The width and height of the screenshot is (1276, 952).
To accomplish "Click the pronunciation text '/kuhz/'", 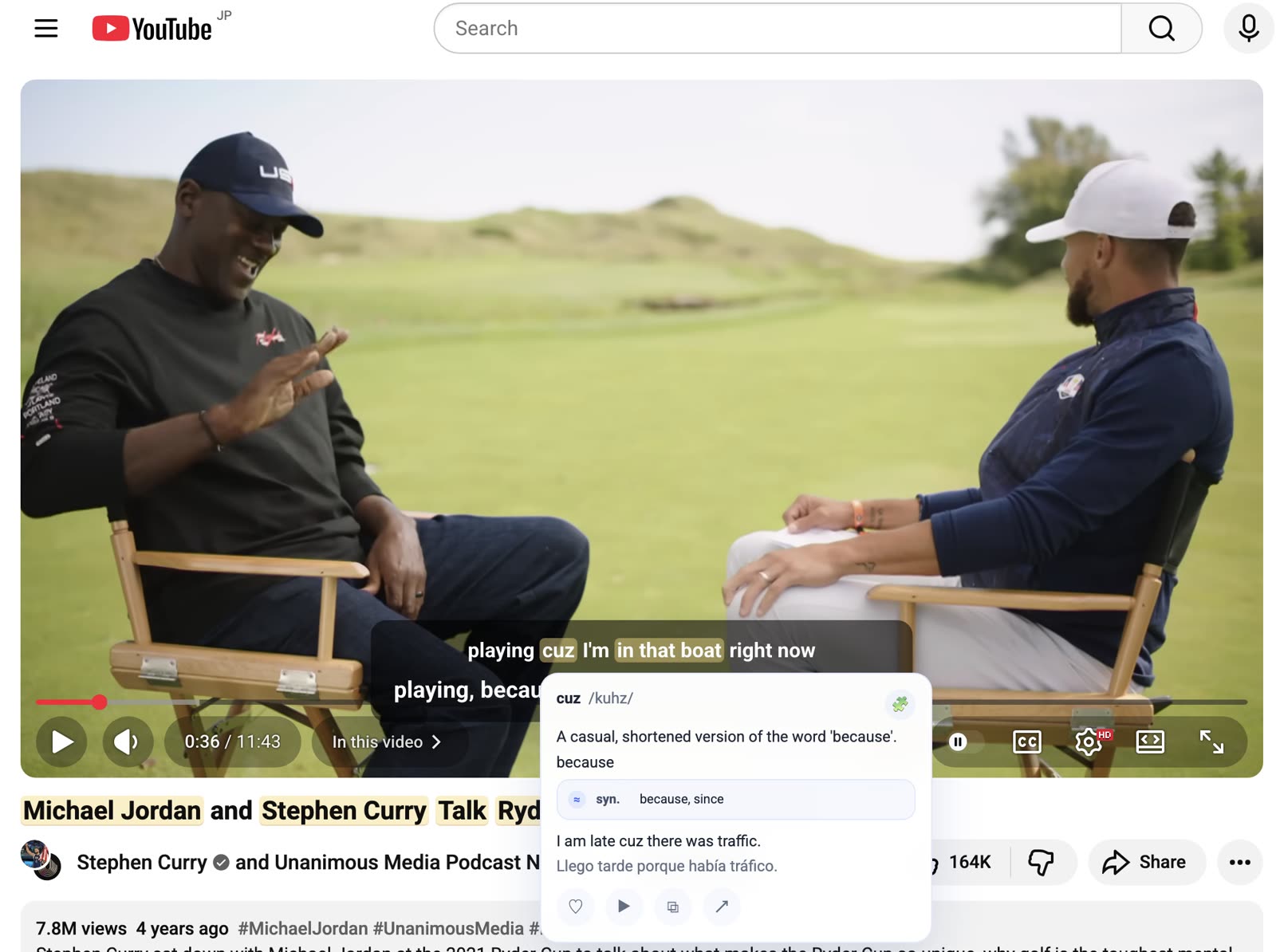I will [611, 698].
